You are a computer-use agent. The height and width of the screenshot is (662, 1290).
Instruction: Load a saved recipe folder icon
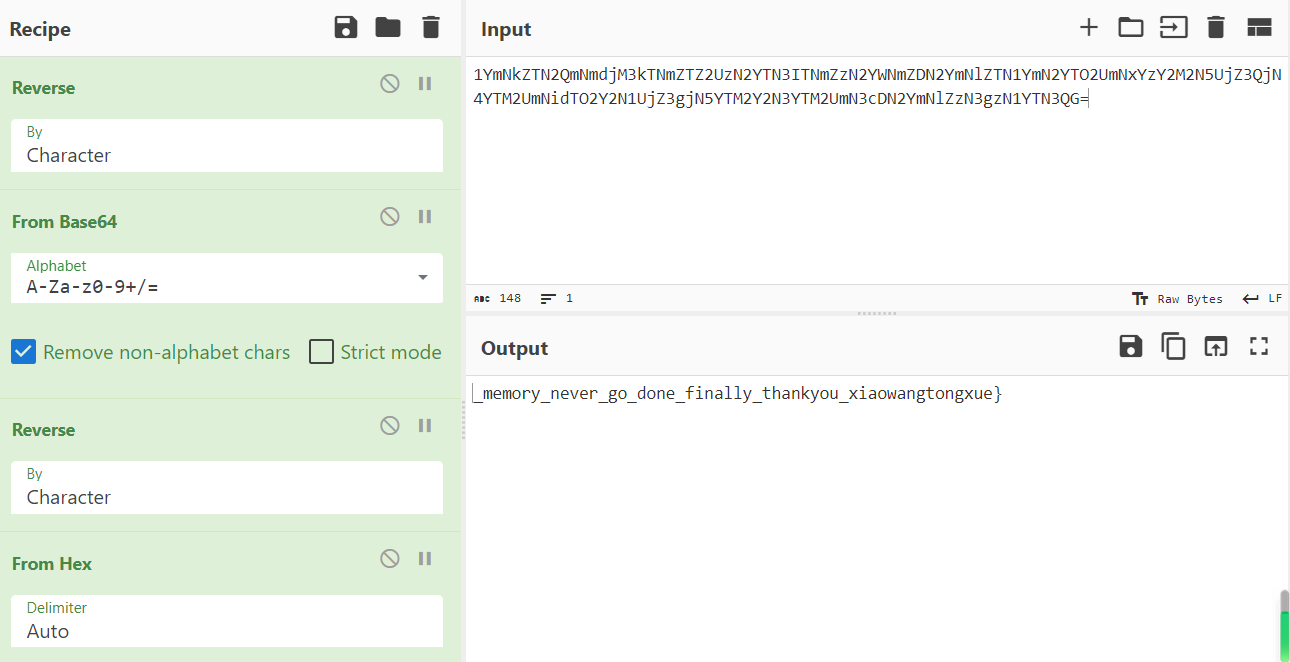(x=388, y=28)
